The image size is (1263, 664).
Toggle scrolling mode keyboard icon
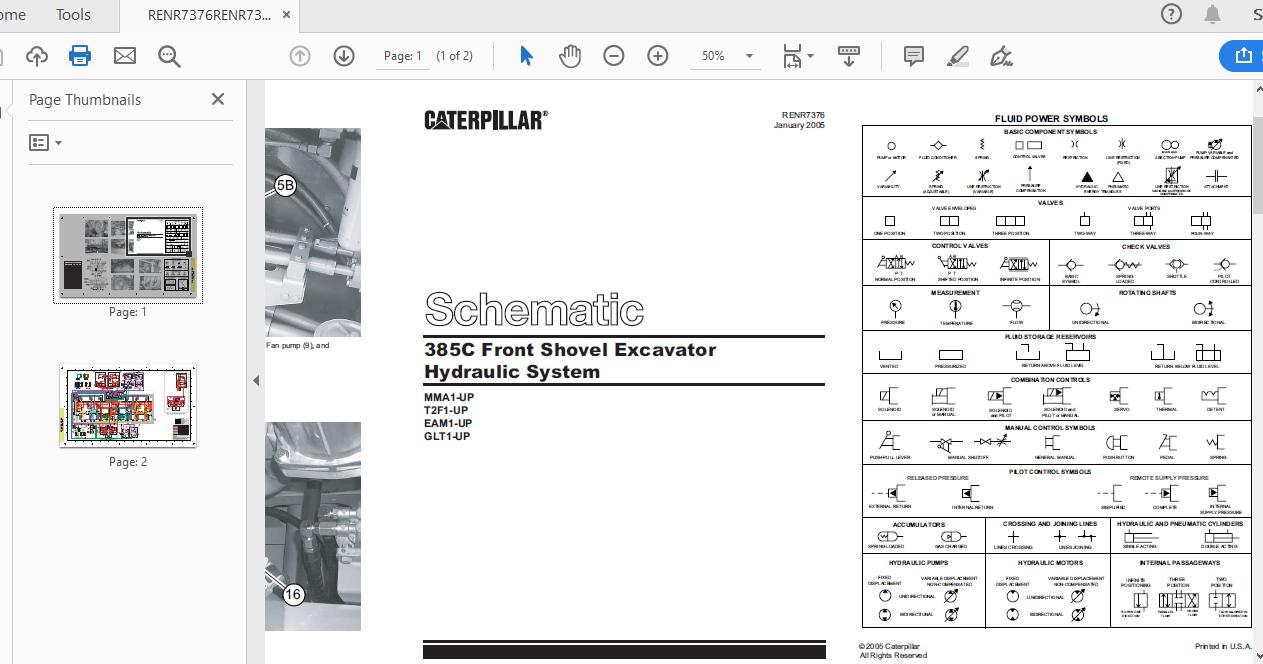(x=849, y=56)
